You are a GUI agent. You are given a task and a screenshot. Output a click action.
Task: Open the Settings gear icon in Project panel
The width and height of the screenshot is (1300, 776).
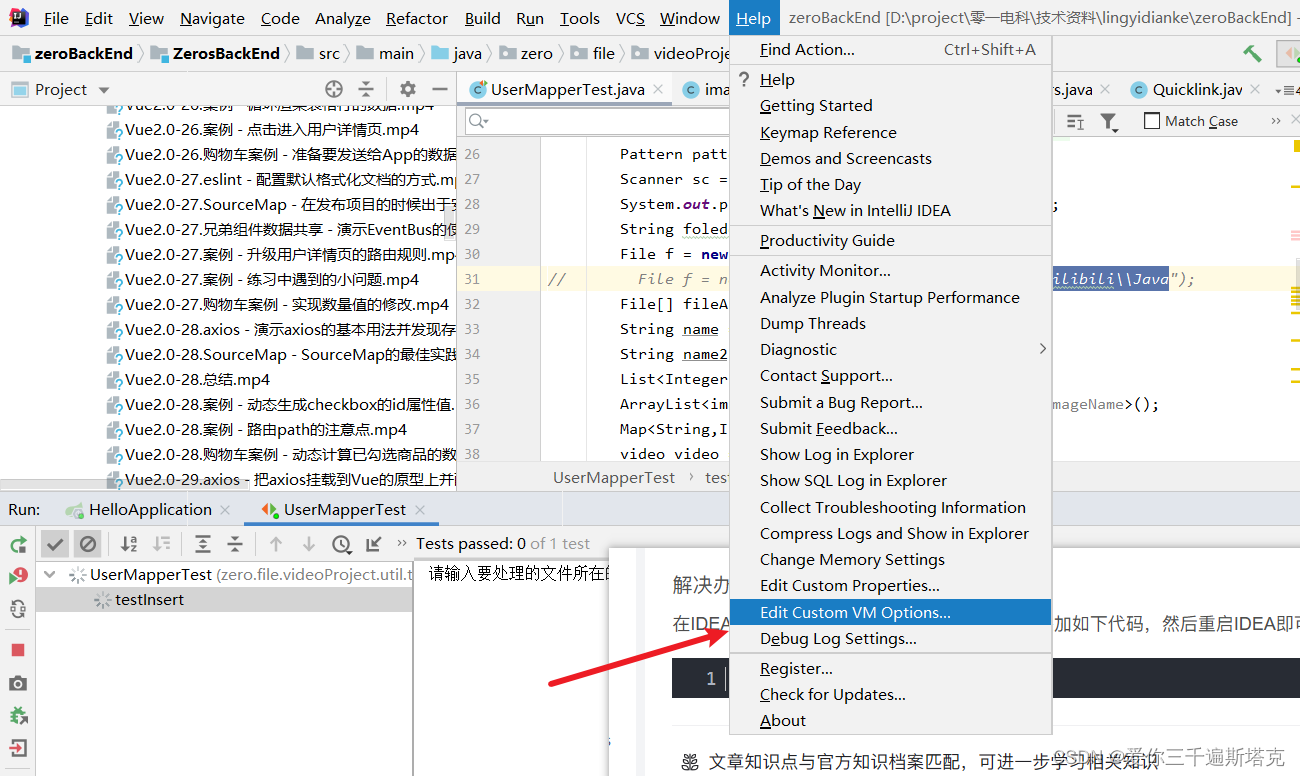point(407,89)
